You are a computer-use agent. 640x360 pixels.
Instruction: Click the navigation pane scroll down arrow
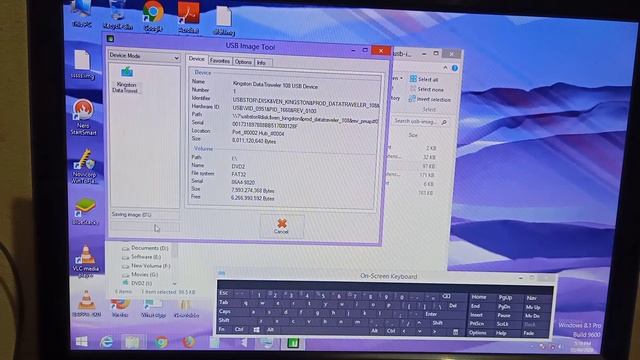[175, 284]
